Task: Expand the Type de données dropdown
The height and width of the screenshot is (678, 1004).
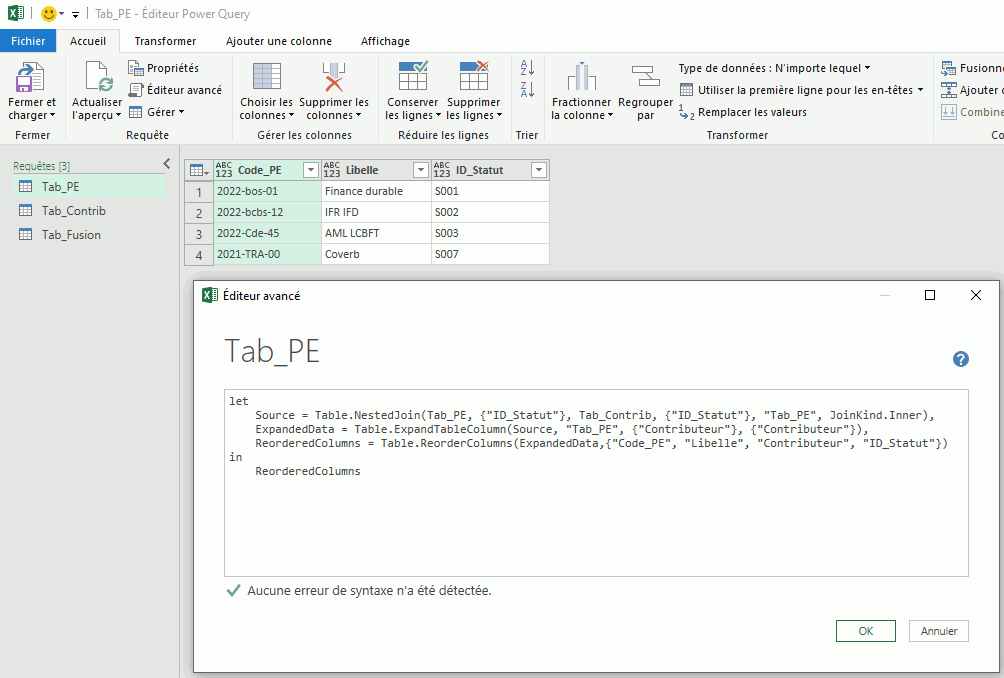Action: (x=774, y=68)
